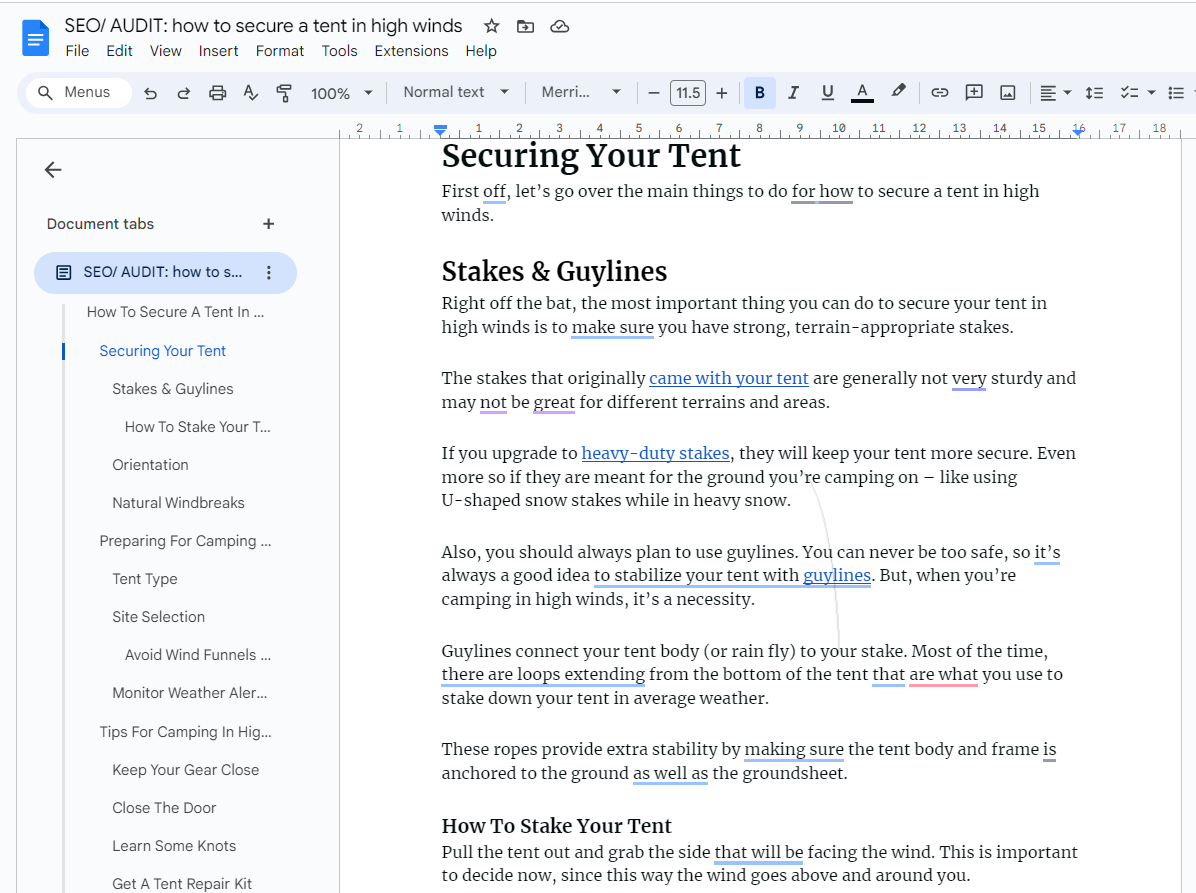Jump to Securing Your Tent outline entry
This screenshot has height=893, width=1196.
point(162,351)
